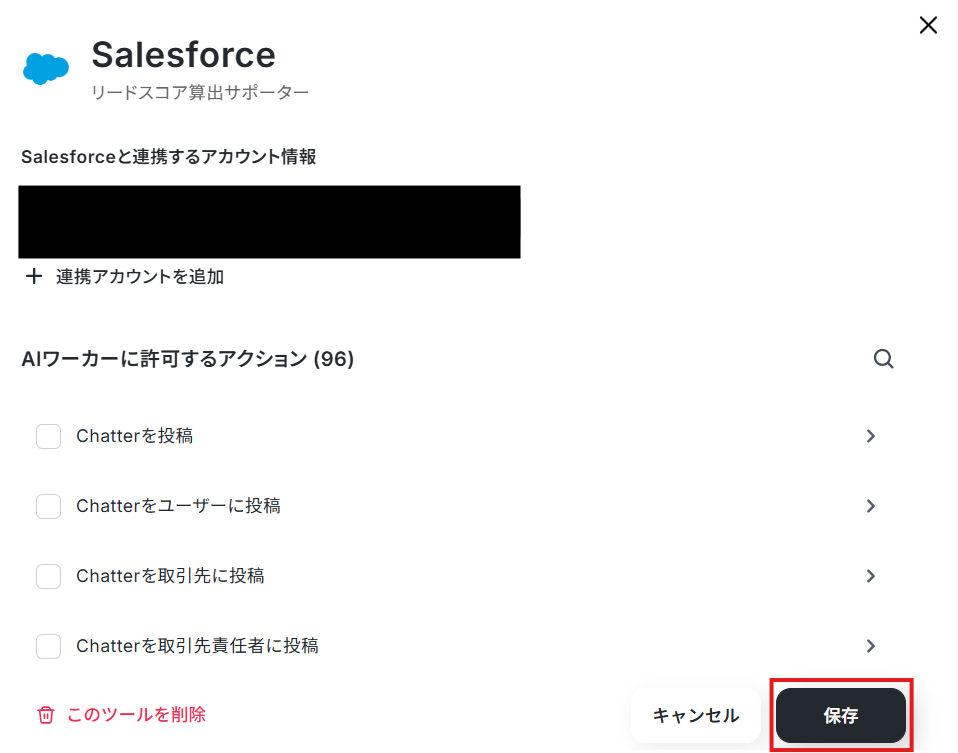This screenshot has width=958, height=753.
Task: Click the キャンセル button
Action: [x=696, y=715]
